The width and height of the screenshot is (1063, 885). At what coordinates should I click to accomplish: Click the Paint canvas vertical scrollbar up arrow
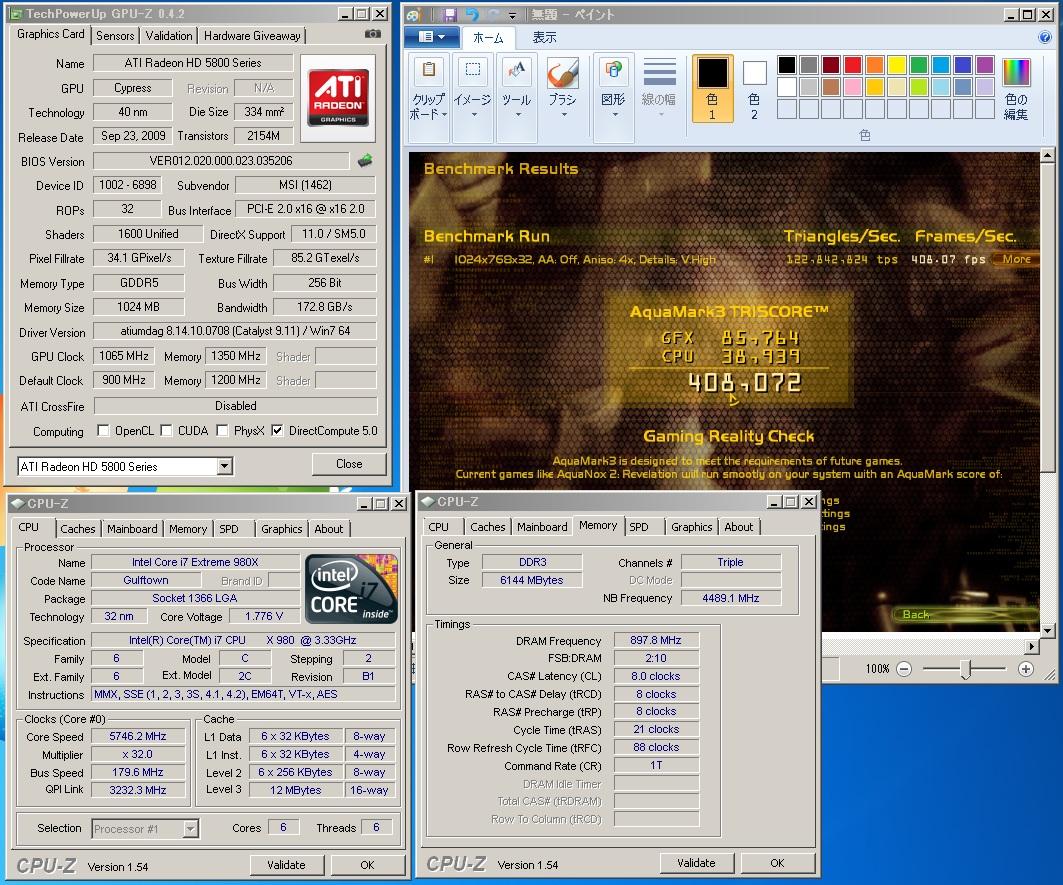click(x=1047, y=156)
